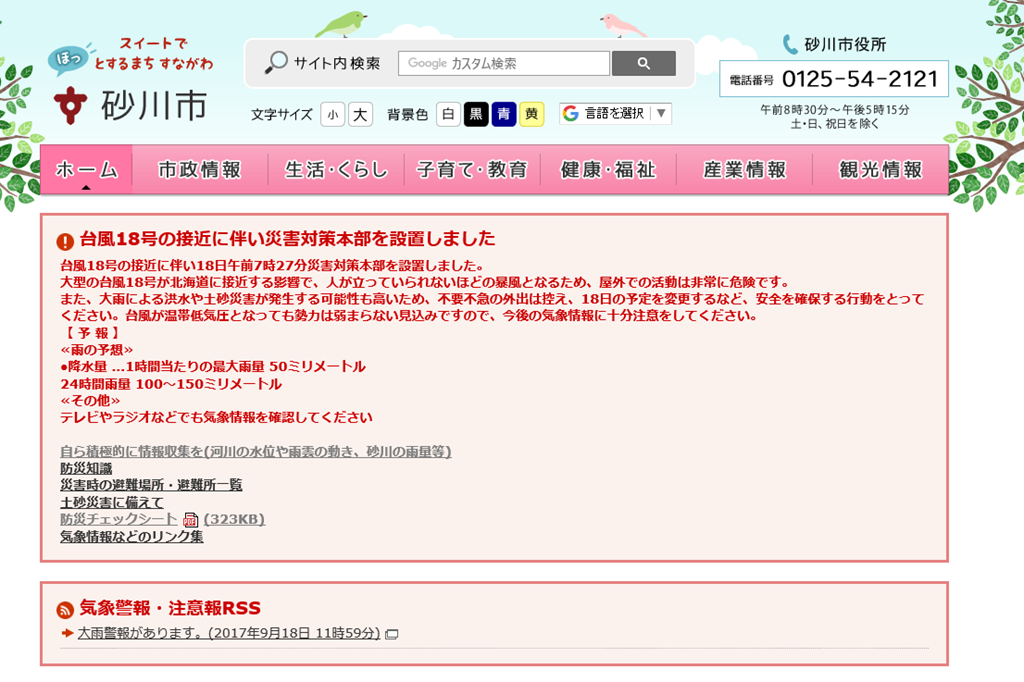Viewport: 1024px width, 682px height.
Task: Click the Google G language icon
Action: coord(571,114)
